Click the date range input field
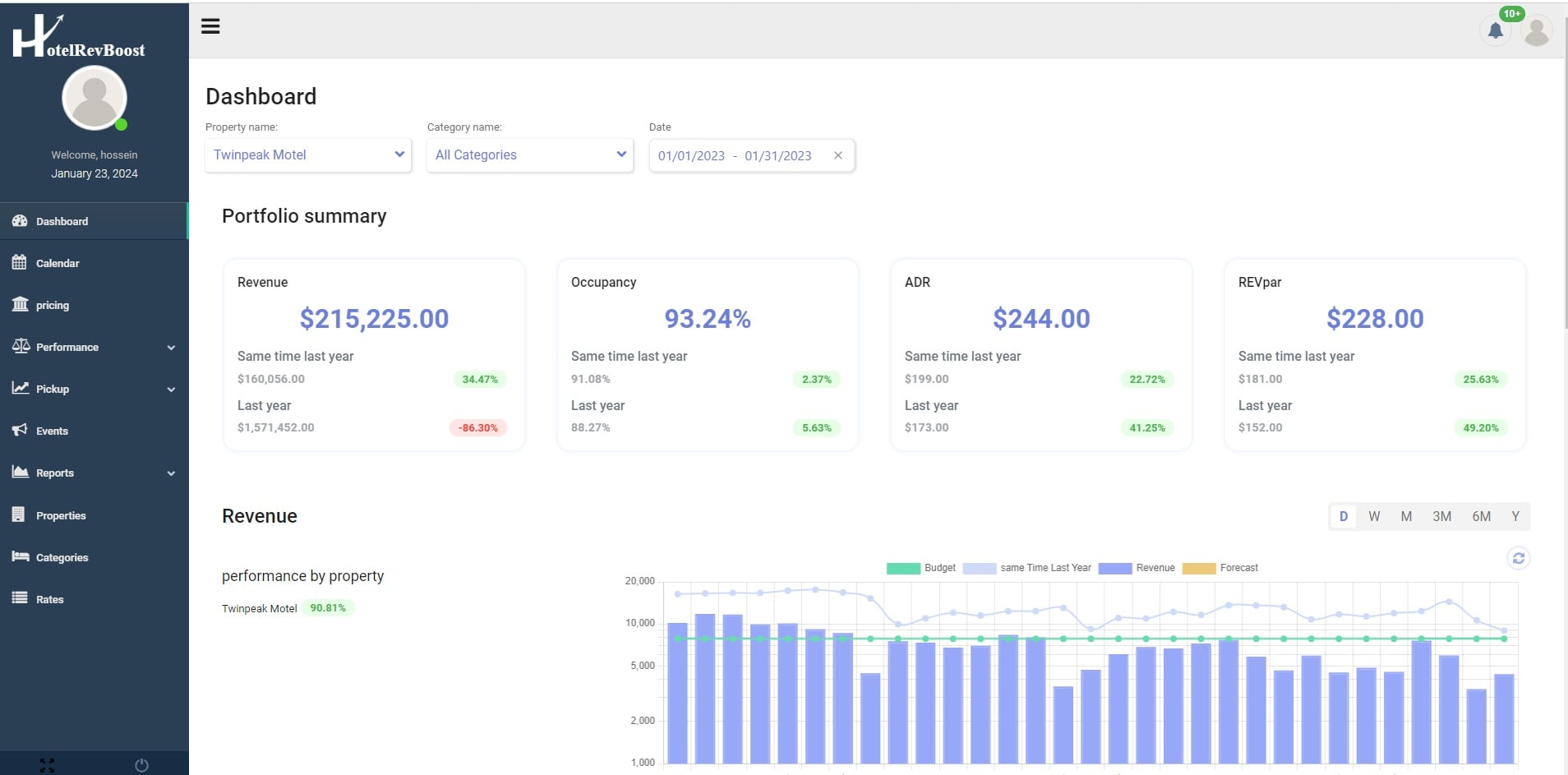The width and height of the screenshot is (1568, 775). (x=736, y=155)
